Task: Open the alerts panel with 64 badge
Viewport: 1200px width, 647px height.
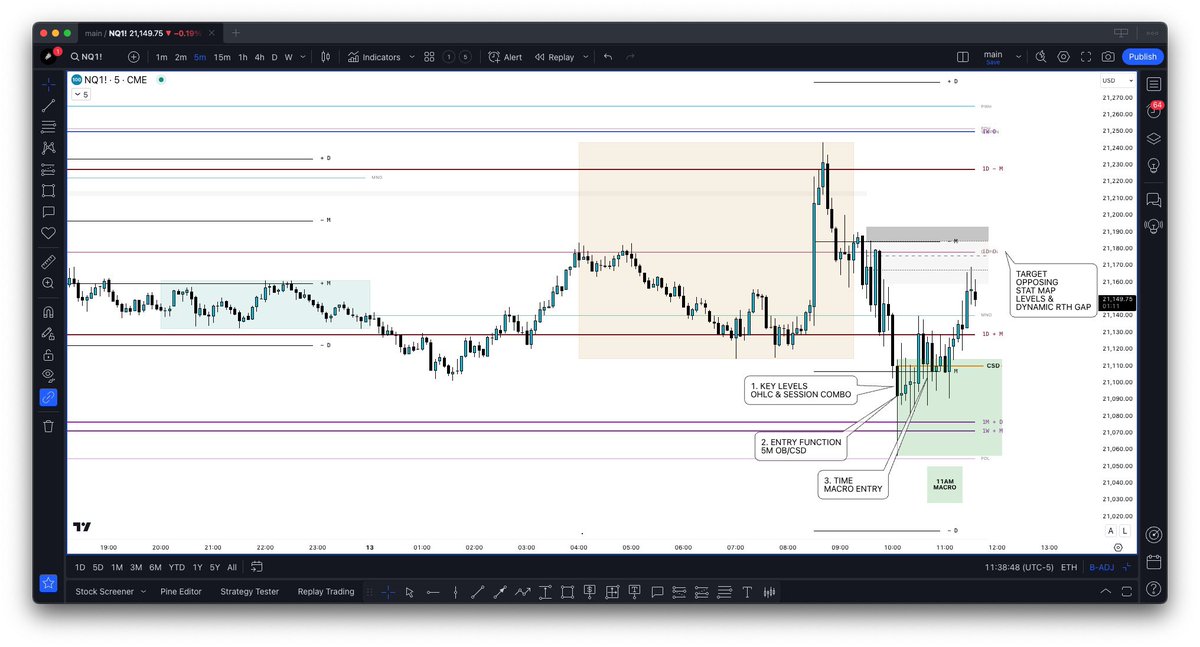Action: [1154, 111]
